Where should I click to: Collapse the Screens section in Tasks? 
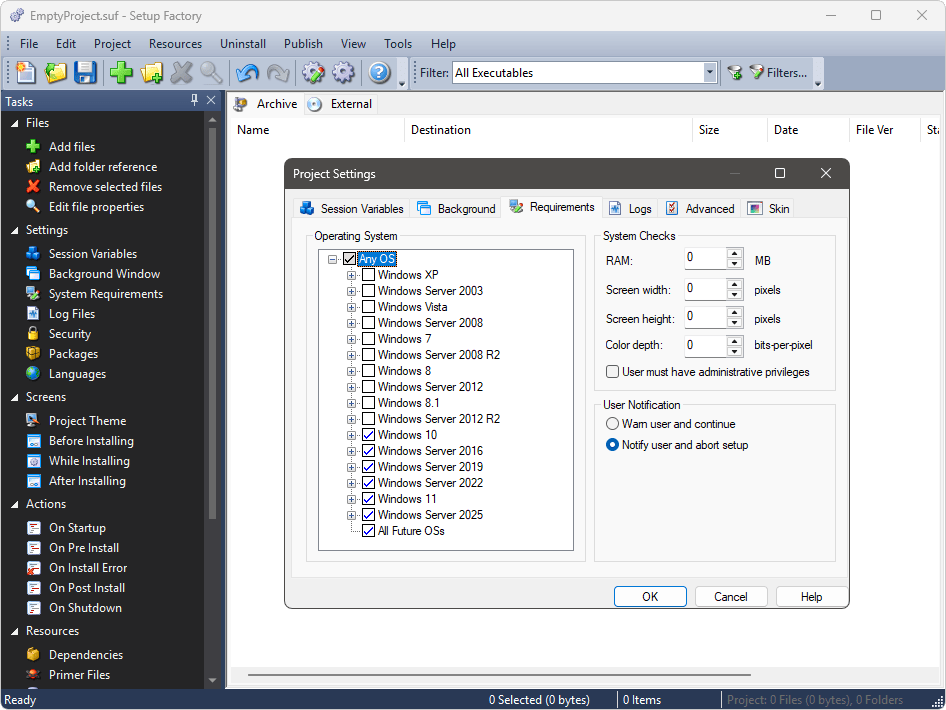[x=14, y=398]
